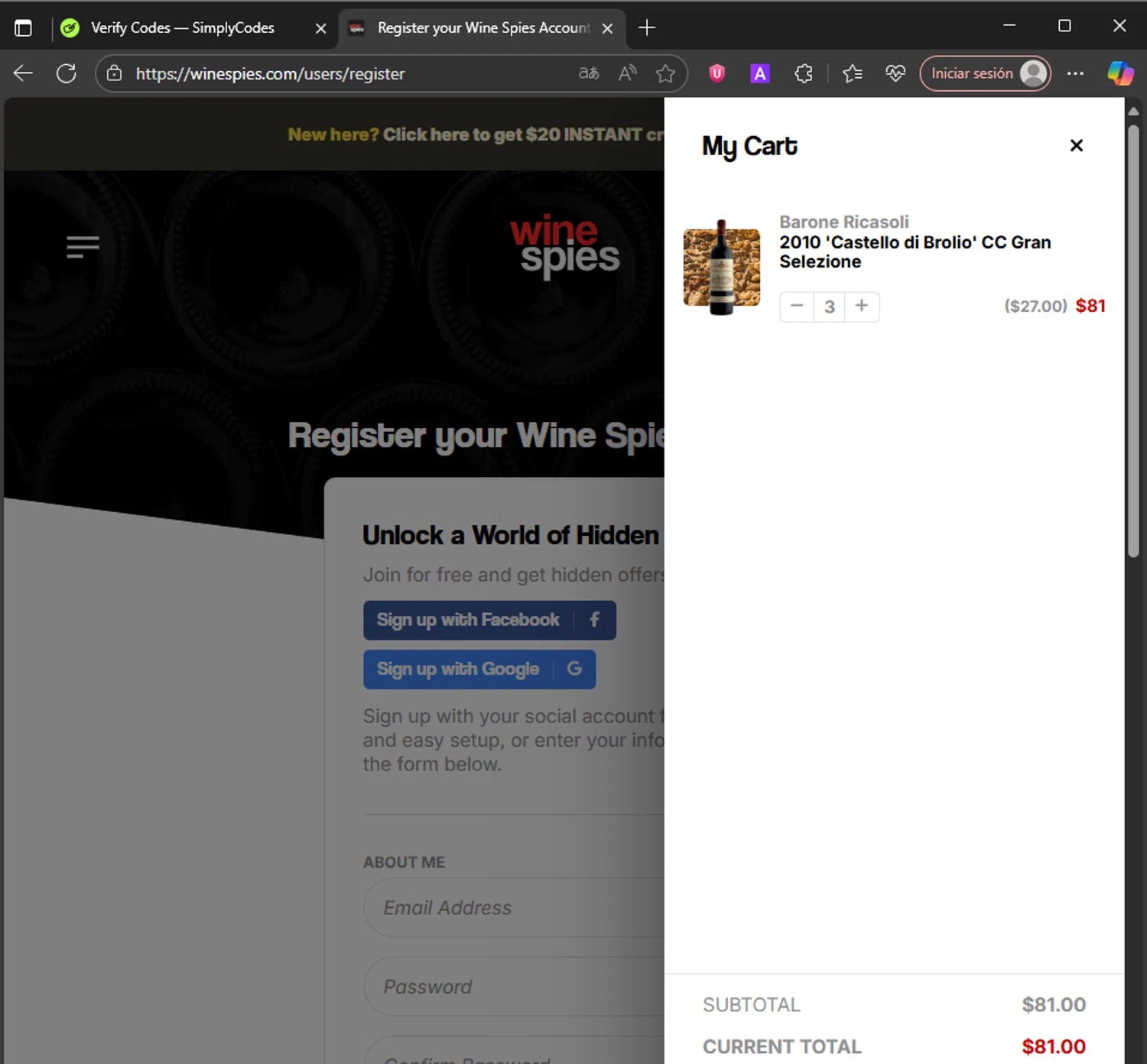This screenshot has width=1147, height=1064.
Task: Reload the current page
Action: point(67,73)
